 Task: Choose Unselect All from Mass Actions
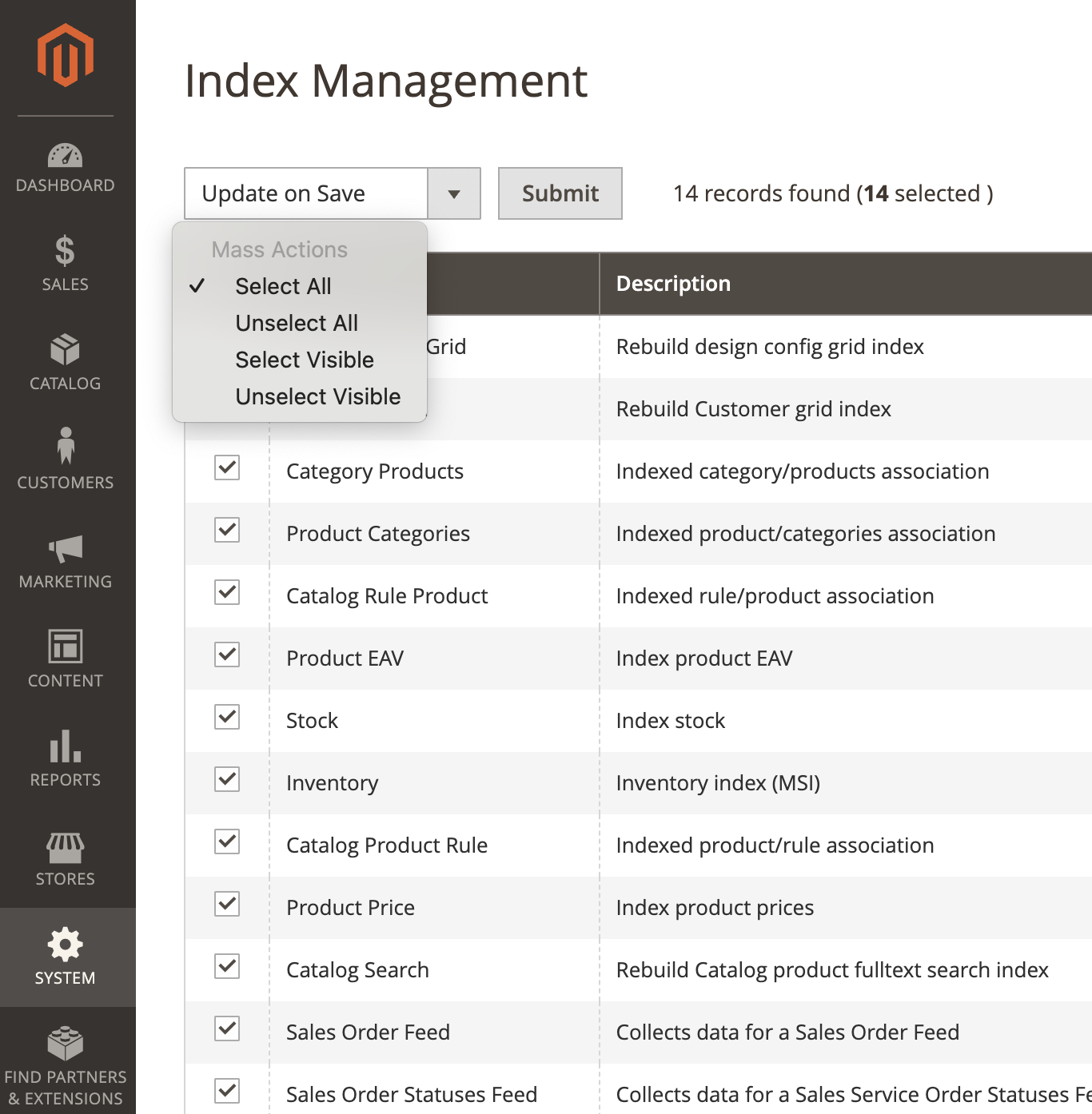(297, 323)
